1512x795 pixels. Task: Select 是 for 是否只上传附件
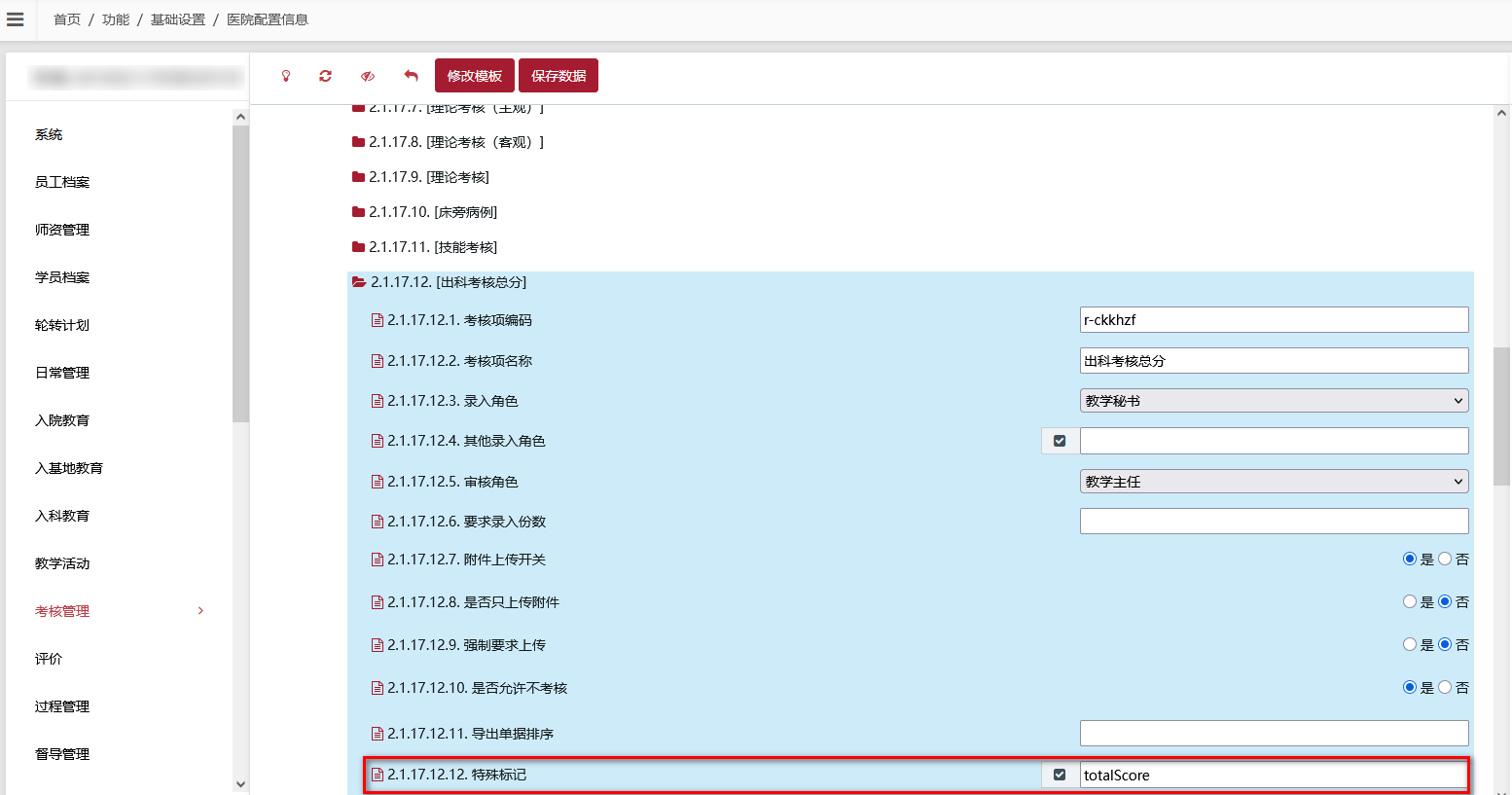1410,602
